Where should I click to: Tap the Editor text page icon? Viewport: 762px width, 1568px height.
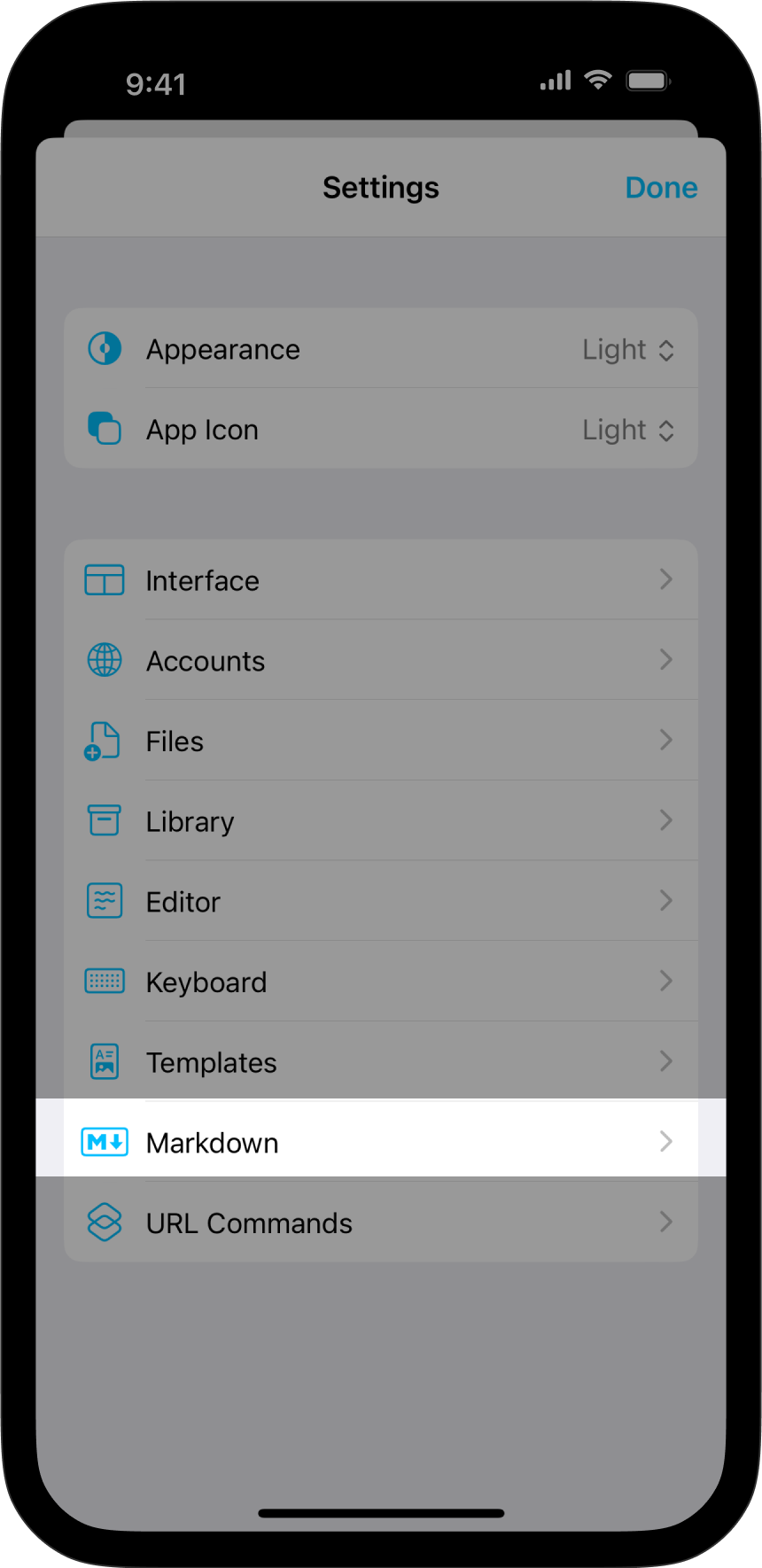(x=105, y=901)
